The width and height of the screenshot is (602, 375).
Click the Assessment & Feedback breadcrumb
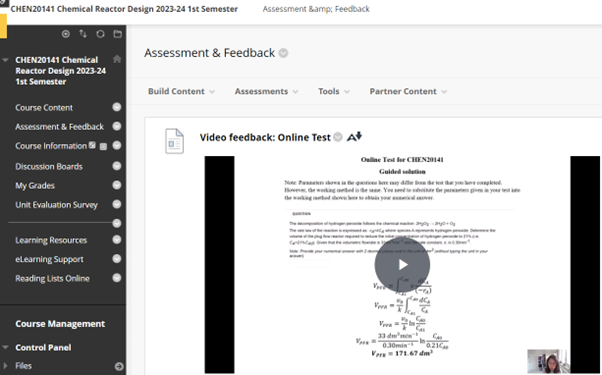[x=316, y=9]
